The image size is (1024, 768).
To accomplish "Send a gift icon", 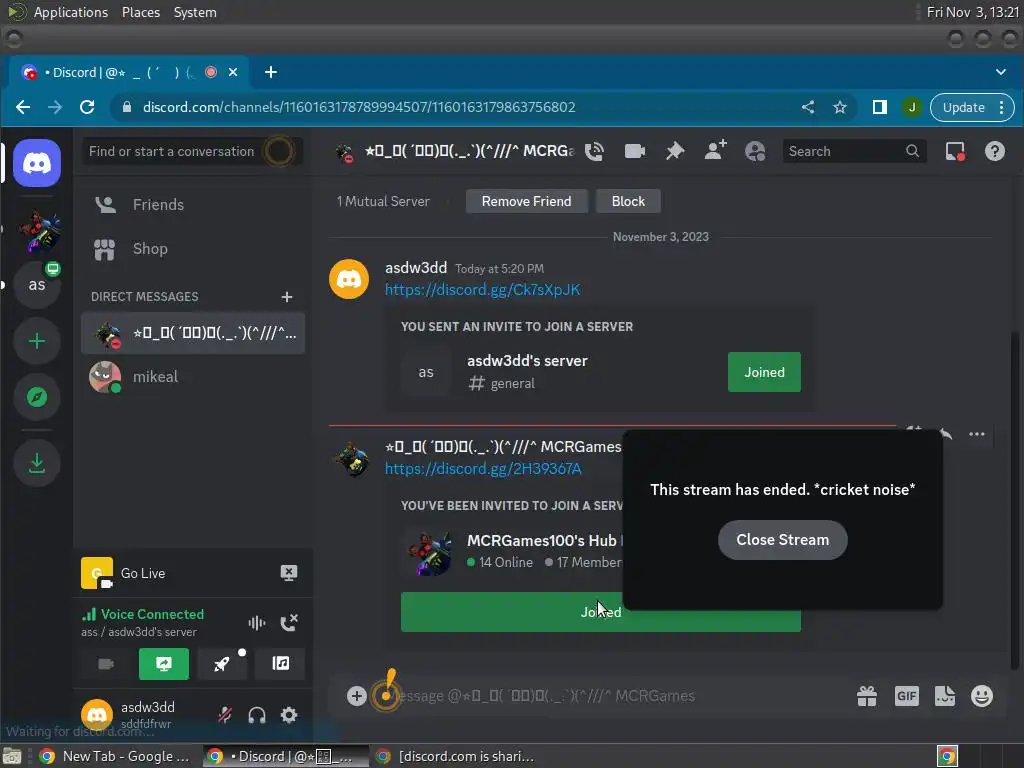I will (x=867, y=696).
